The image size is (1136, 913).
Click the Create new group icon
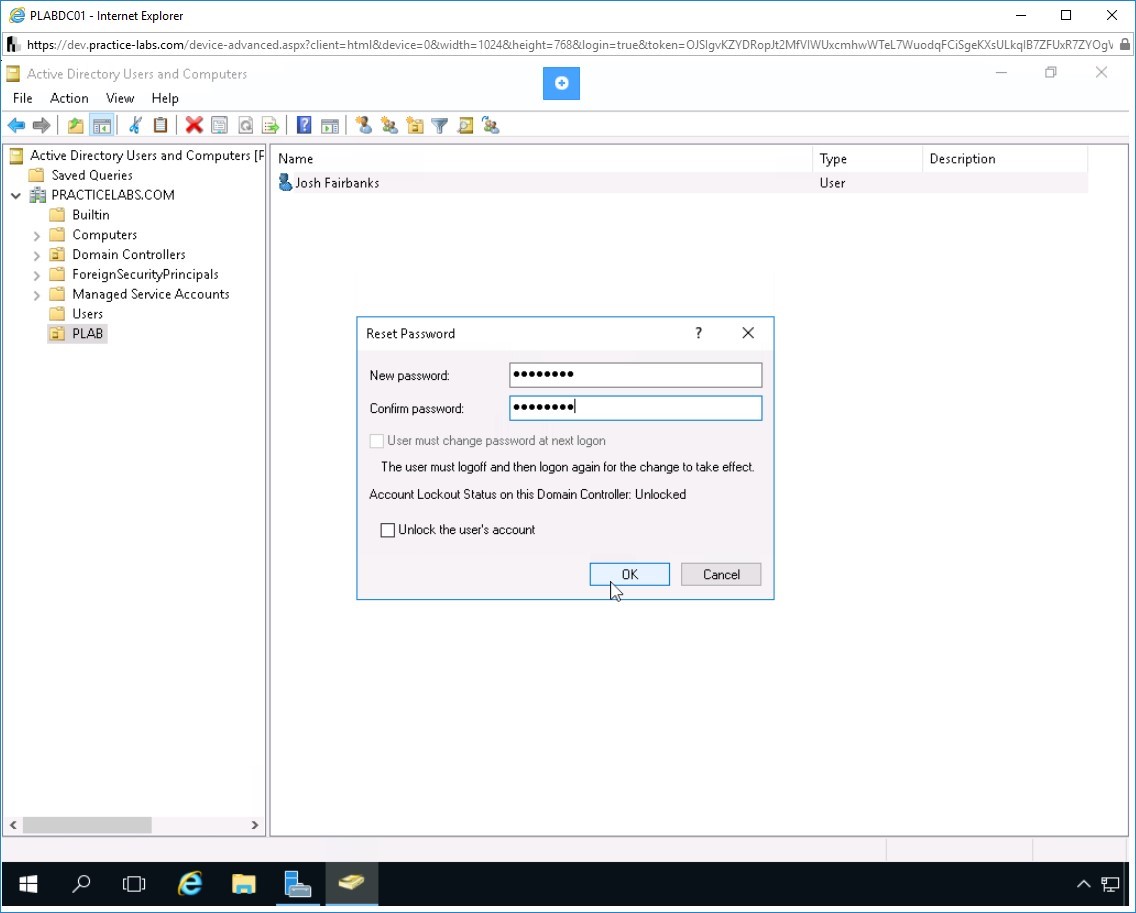pyautogui.click(x=390, y=125)
